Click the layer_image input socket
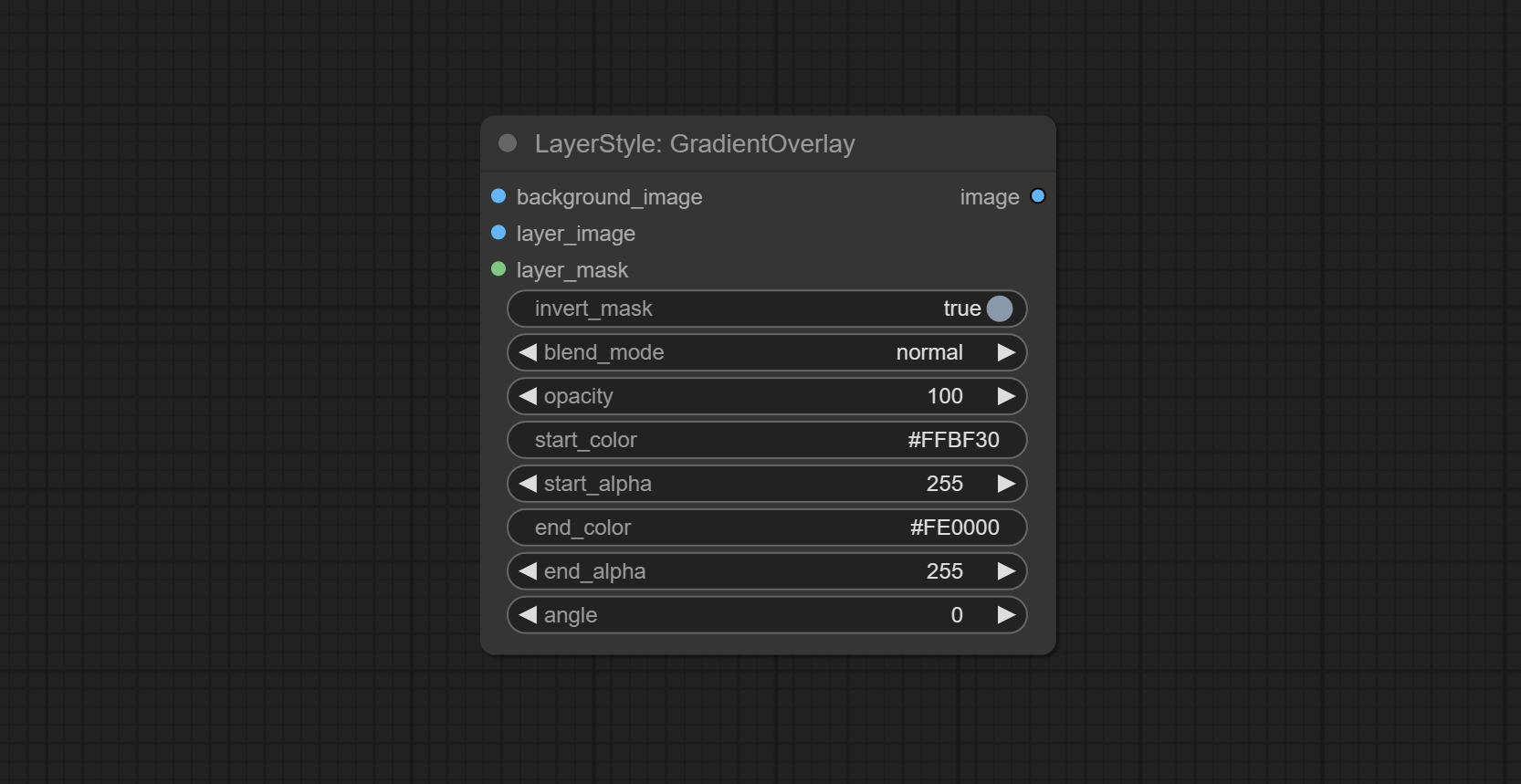Image resolution: width=1521 pixels, height=784 pixels. coord(498,233)
